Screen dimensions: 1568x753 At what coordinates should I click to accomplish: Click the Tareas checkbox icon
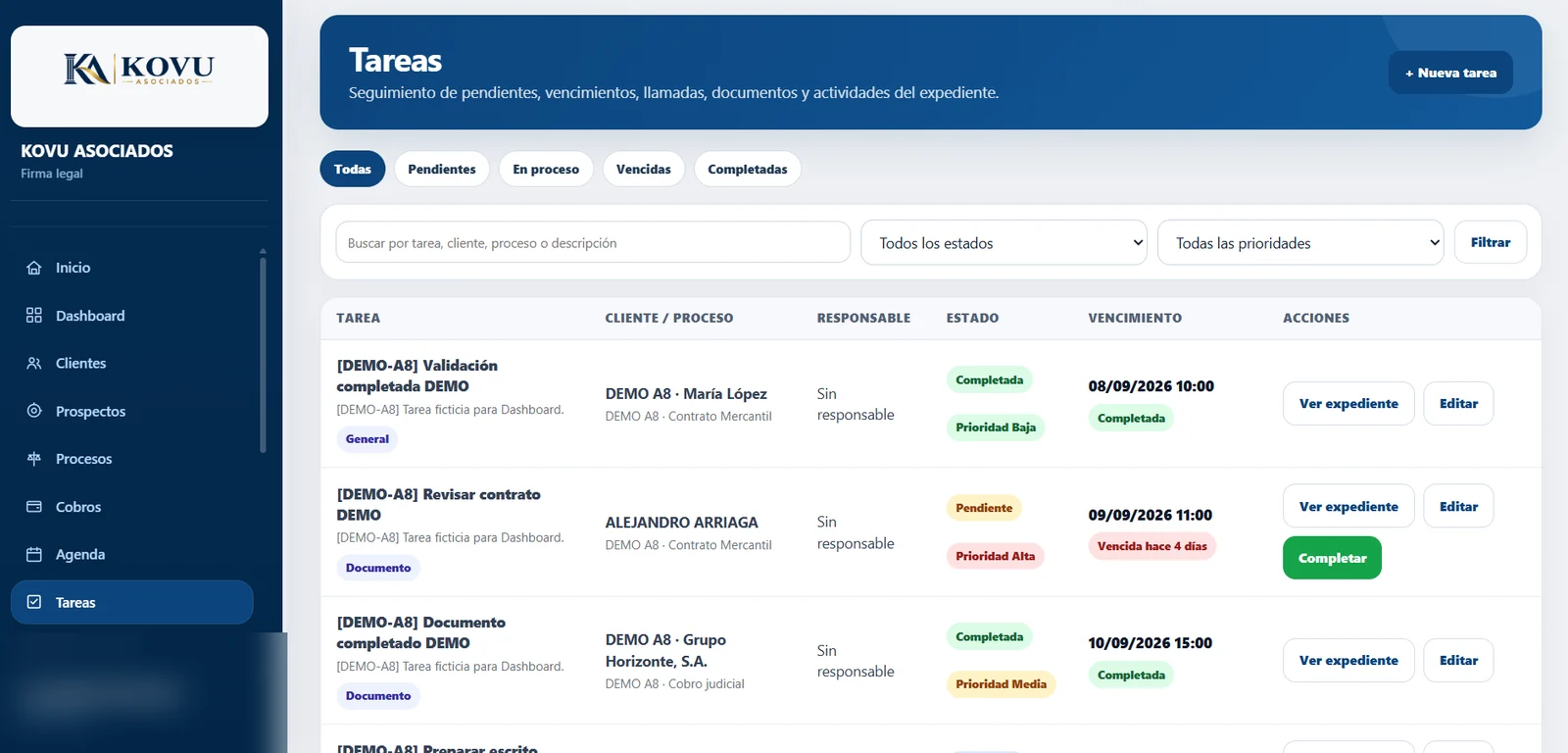[34, 602]
